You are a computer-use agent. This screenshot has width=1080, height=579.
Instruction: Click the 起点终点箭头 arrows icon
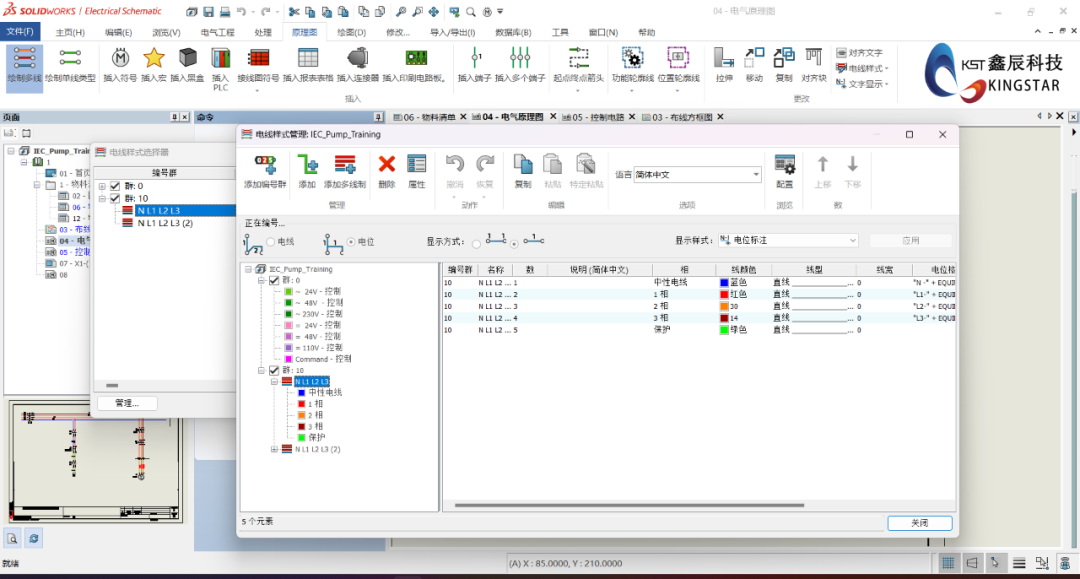tap(579, 58)
